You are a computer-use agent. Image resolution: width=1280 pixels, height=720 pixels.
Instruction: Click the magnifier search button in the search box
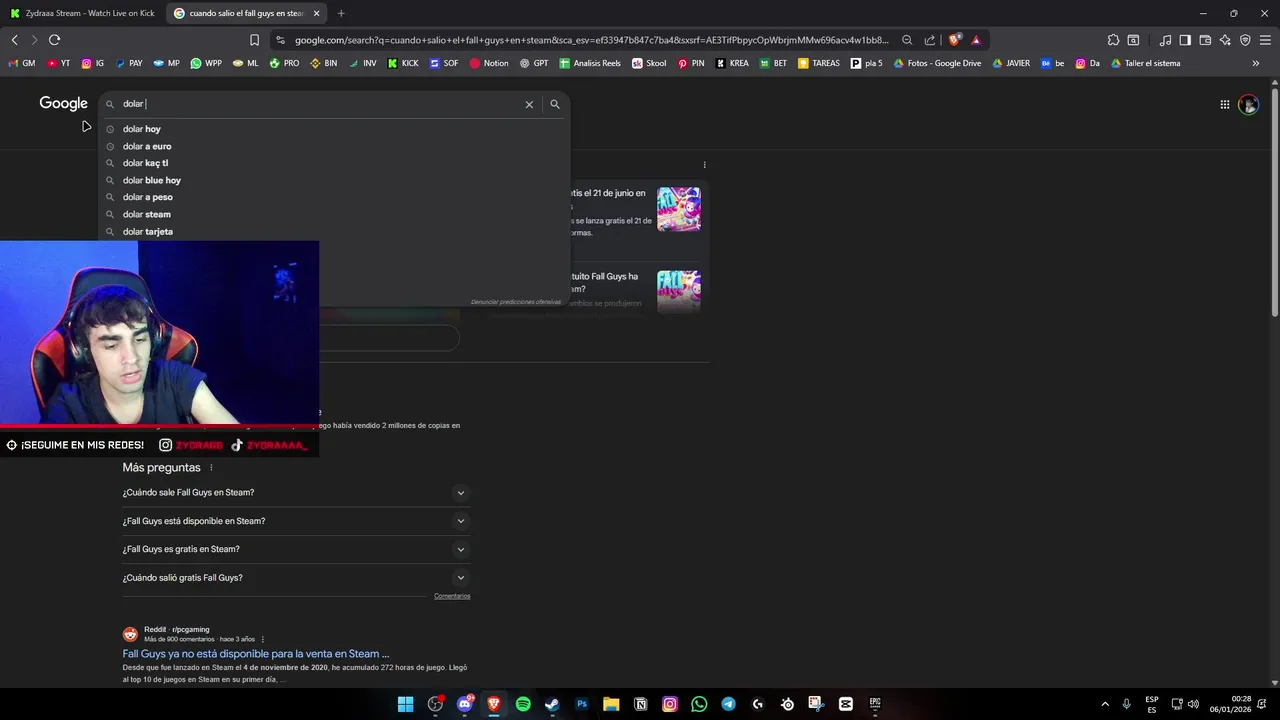click(x=555, y=104)
